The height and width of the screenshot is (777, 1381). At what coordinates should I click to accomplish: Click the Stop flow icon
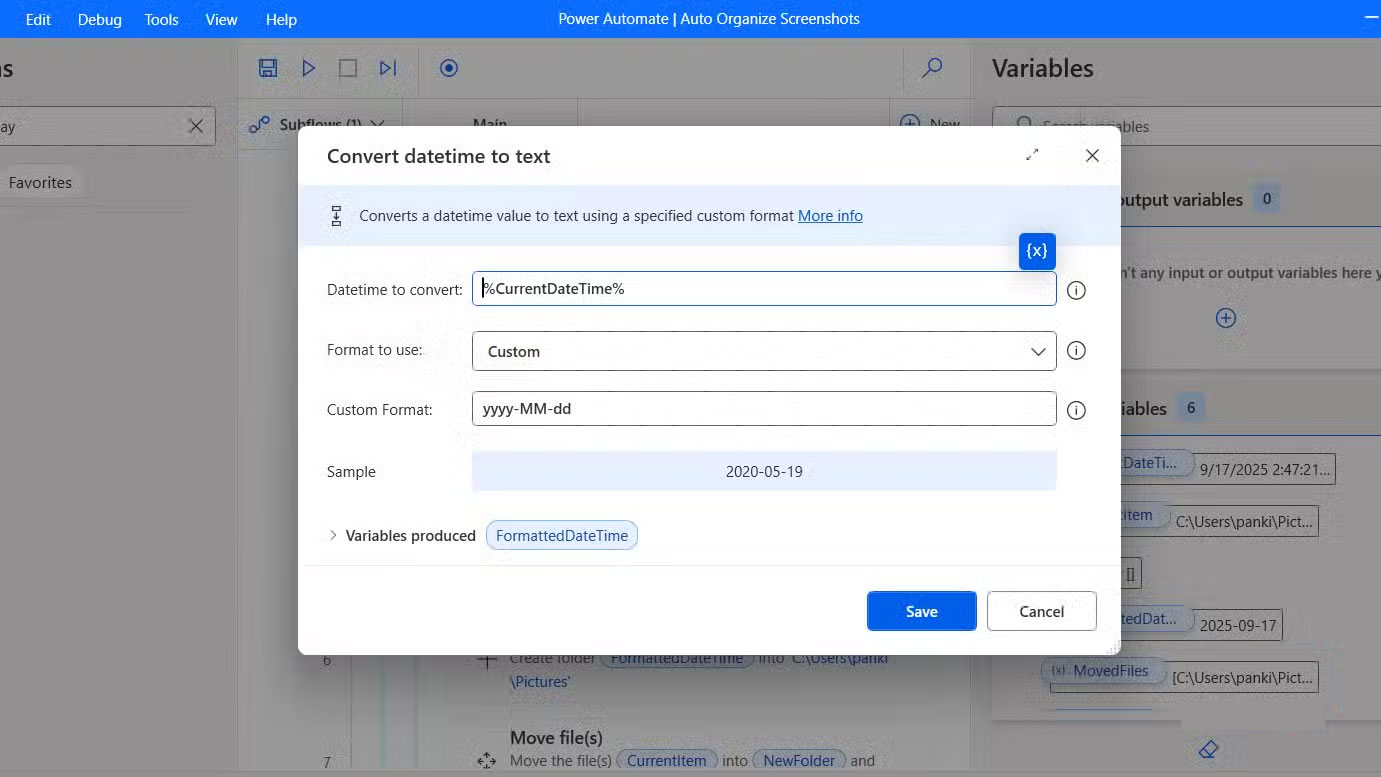[x=348, y=68]
